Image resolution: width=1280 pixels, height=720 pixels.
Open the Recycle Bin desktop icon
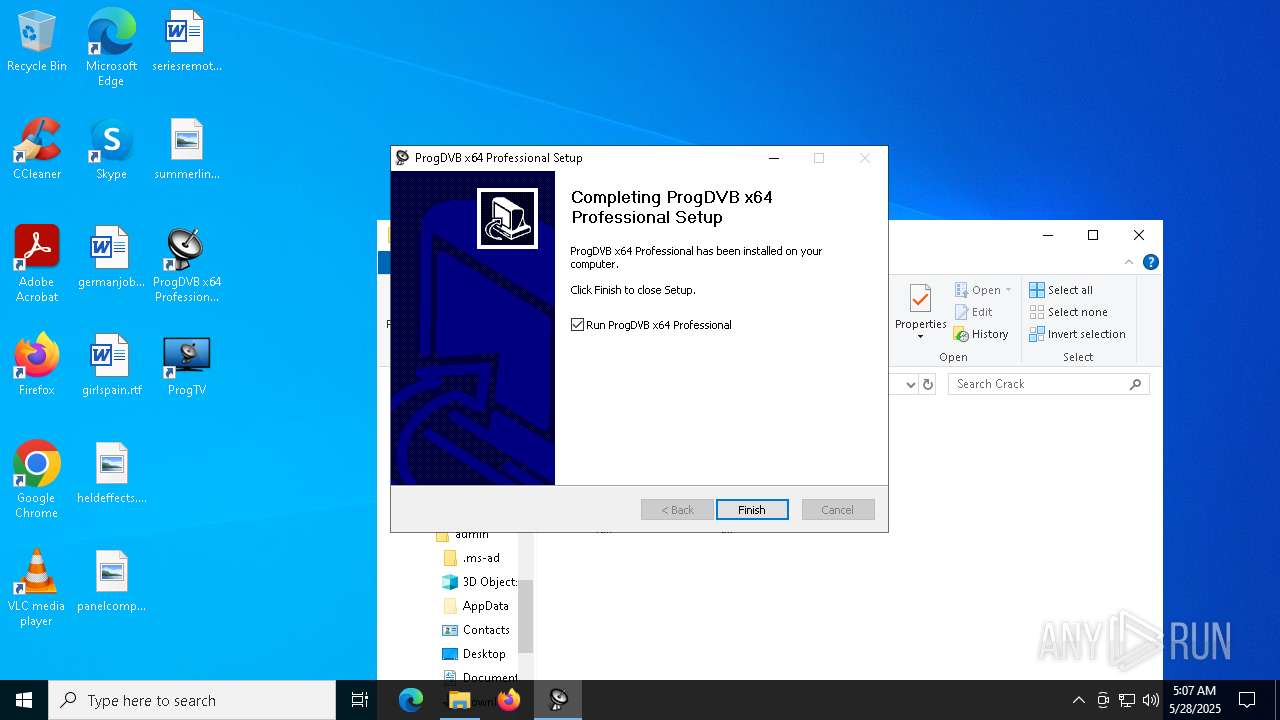click(37, 42)
